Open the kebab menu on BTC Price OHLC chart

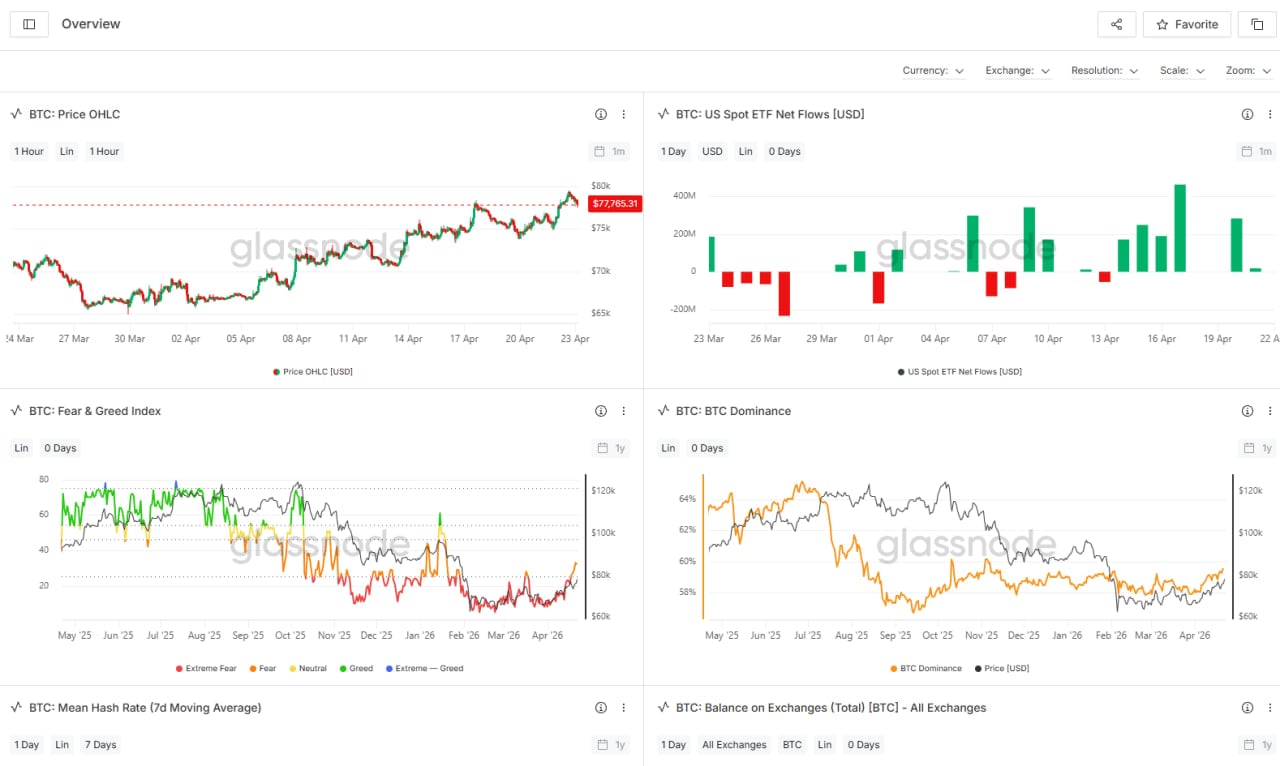624,114
